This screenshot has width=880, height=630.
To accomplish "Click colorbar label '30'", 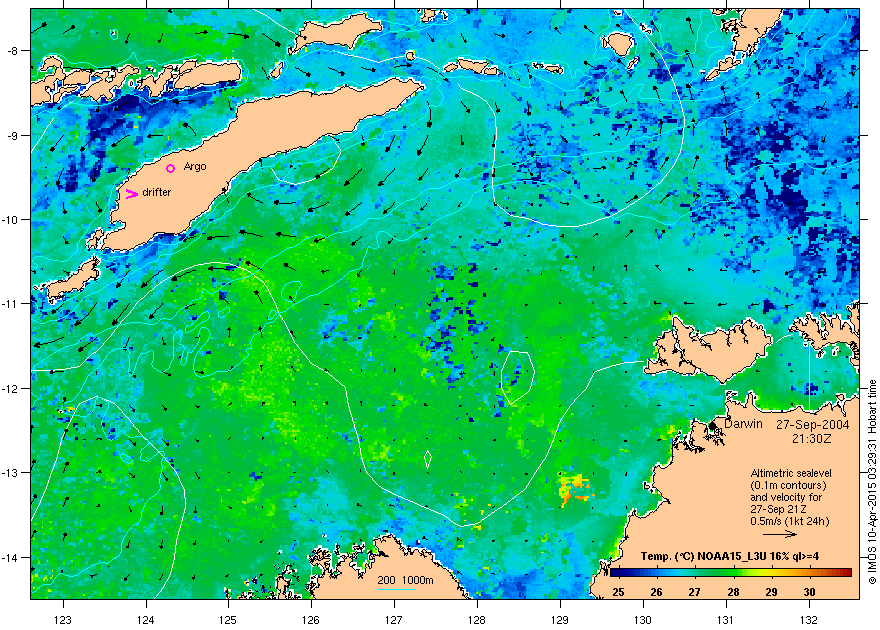I will 809,592.
